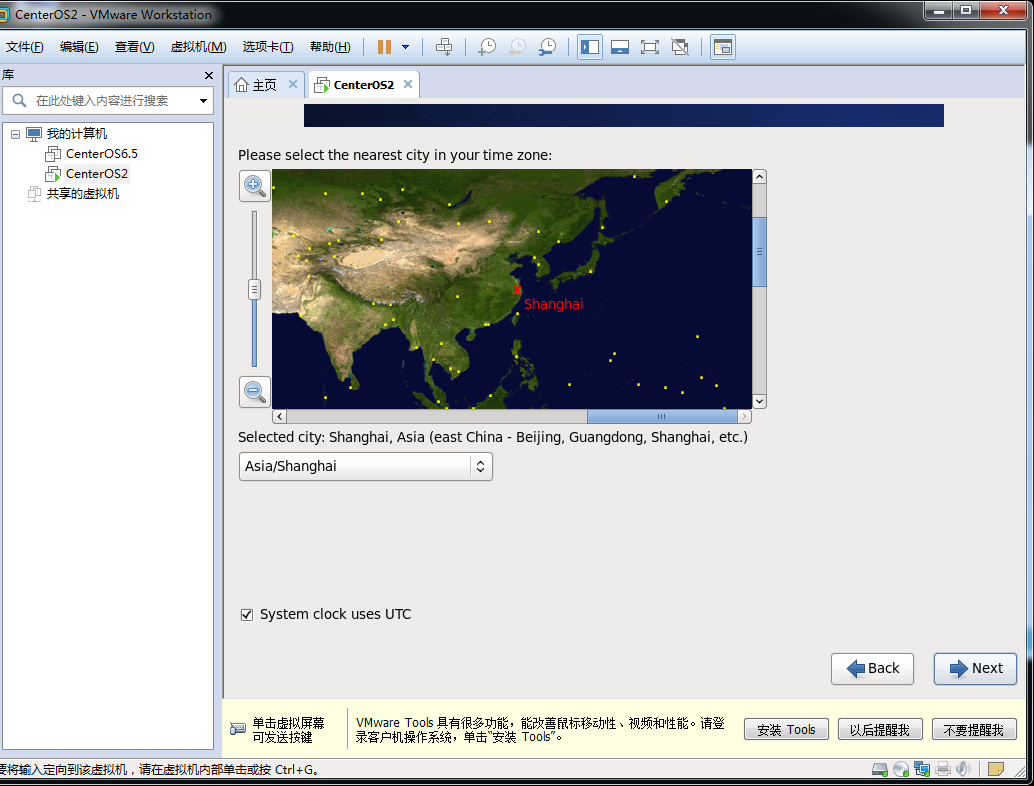Image resolution: width=1034 pixels, height=786 pixels.
Task: Click the red Shanghai marker on map
Action: coord(517,289)
